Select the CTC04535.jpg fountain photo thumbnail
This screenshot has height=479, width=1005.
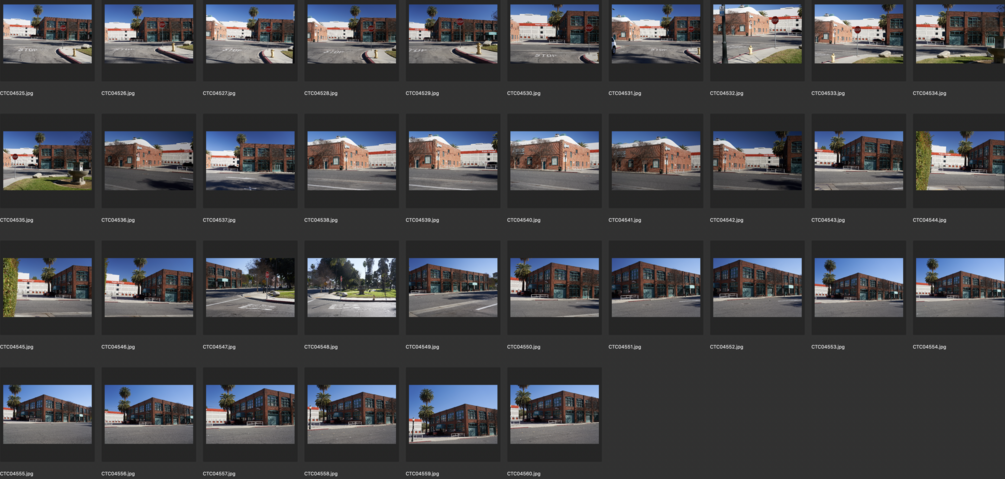(47, 161)
